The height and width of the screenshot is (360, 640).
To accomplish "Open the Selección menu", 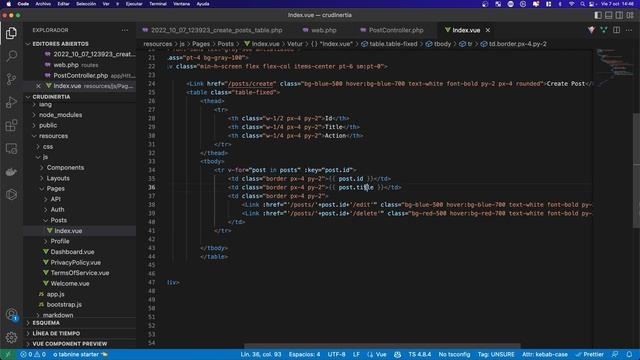I will coord(86,4).
